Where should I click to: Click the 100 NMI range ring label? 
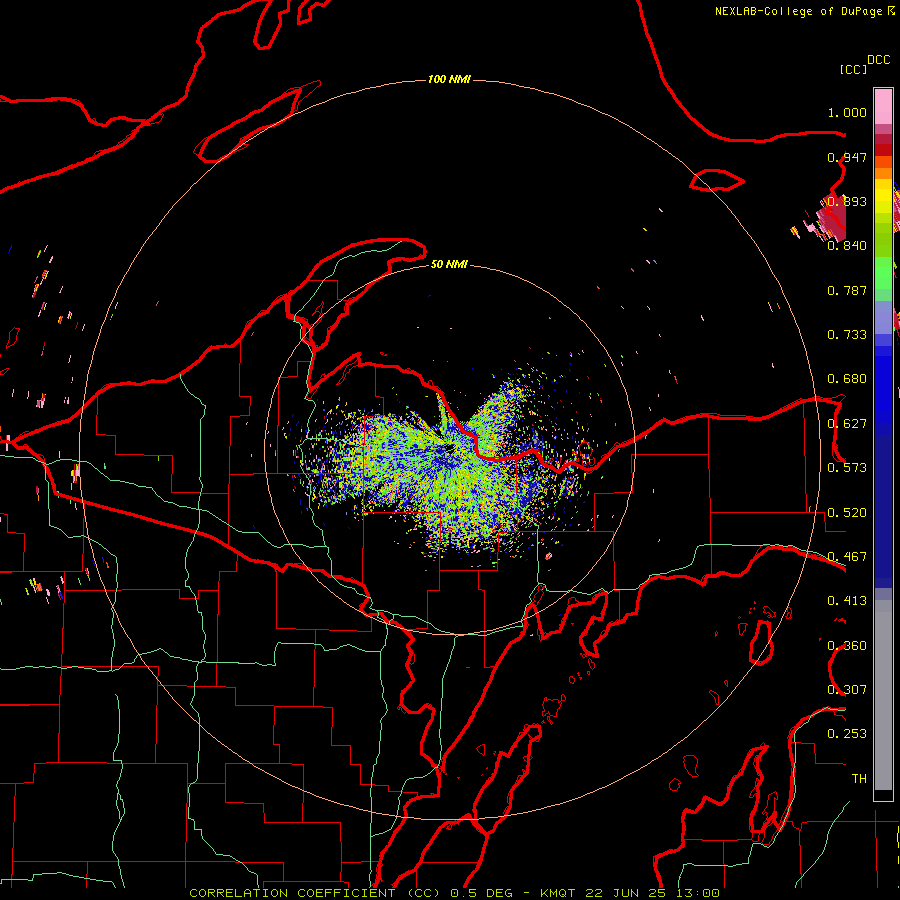449,79
